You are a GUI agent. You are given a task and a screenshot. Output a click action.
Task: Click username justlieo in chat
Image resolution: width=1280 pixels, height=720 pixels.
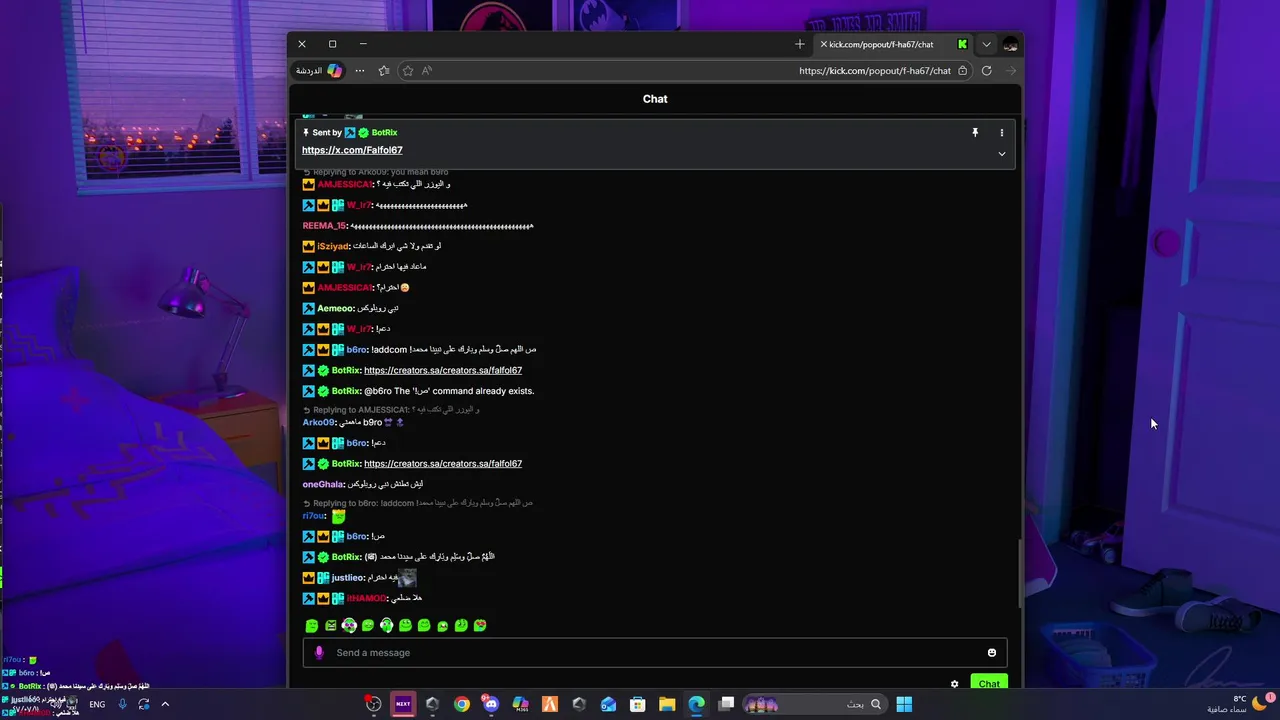point(348,577)
